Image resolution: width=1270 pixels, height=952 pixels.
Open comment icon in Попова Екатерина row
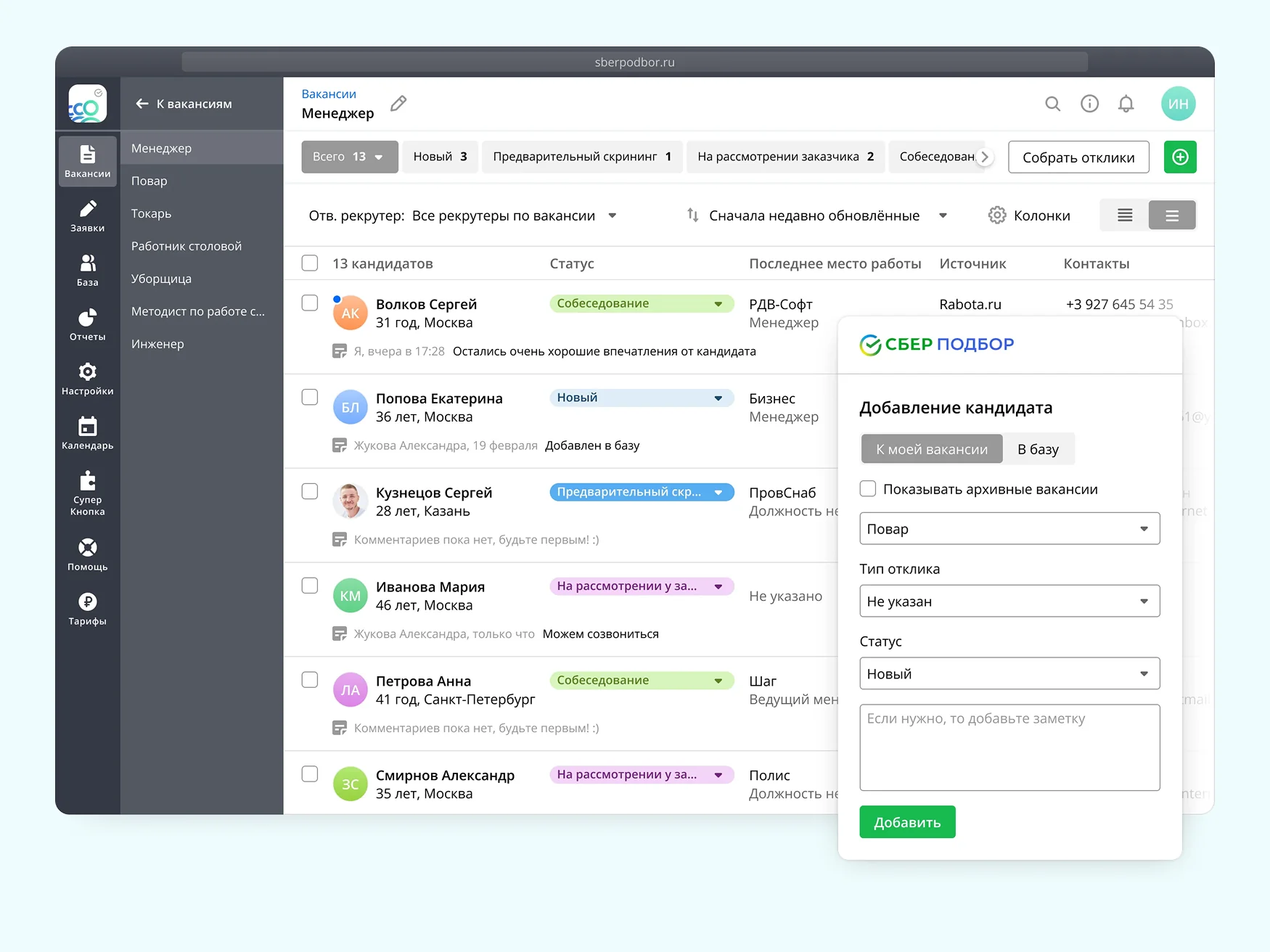click(340, 446)
